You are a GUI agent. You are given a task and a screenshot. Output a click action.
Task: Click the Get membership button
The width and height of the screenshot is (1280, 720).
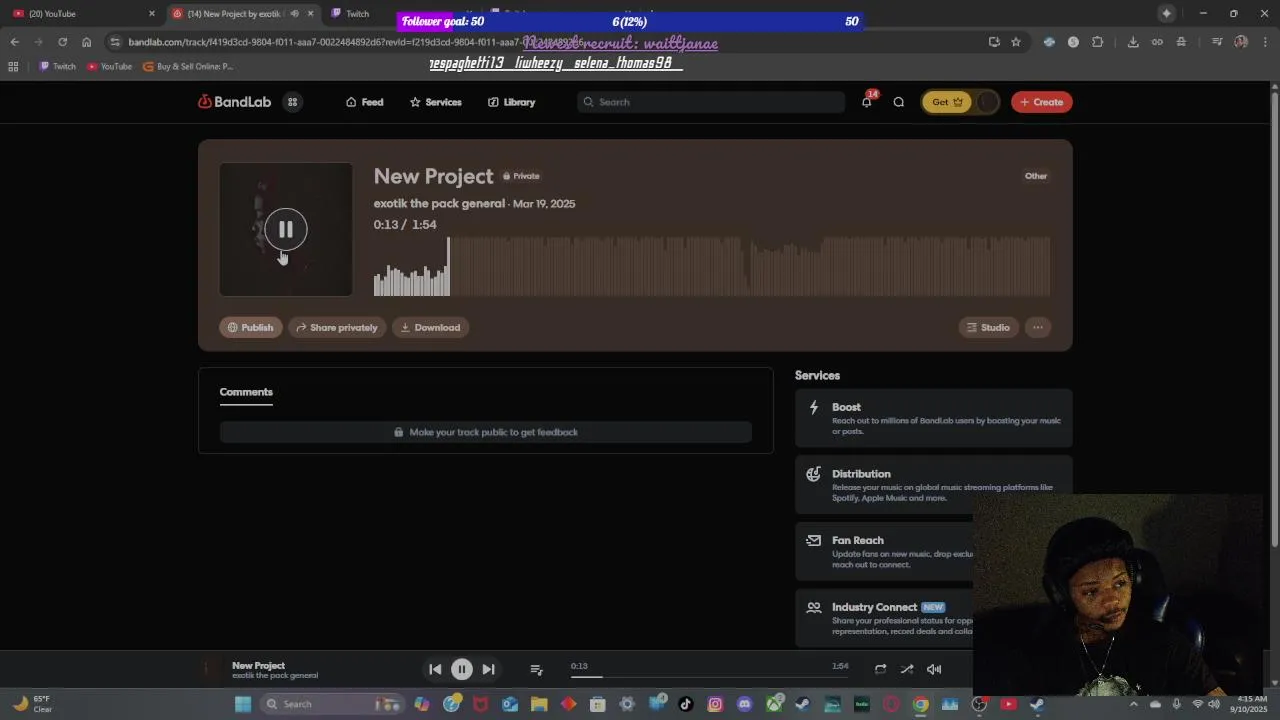(946, 102)
